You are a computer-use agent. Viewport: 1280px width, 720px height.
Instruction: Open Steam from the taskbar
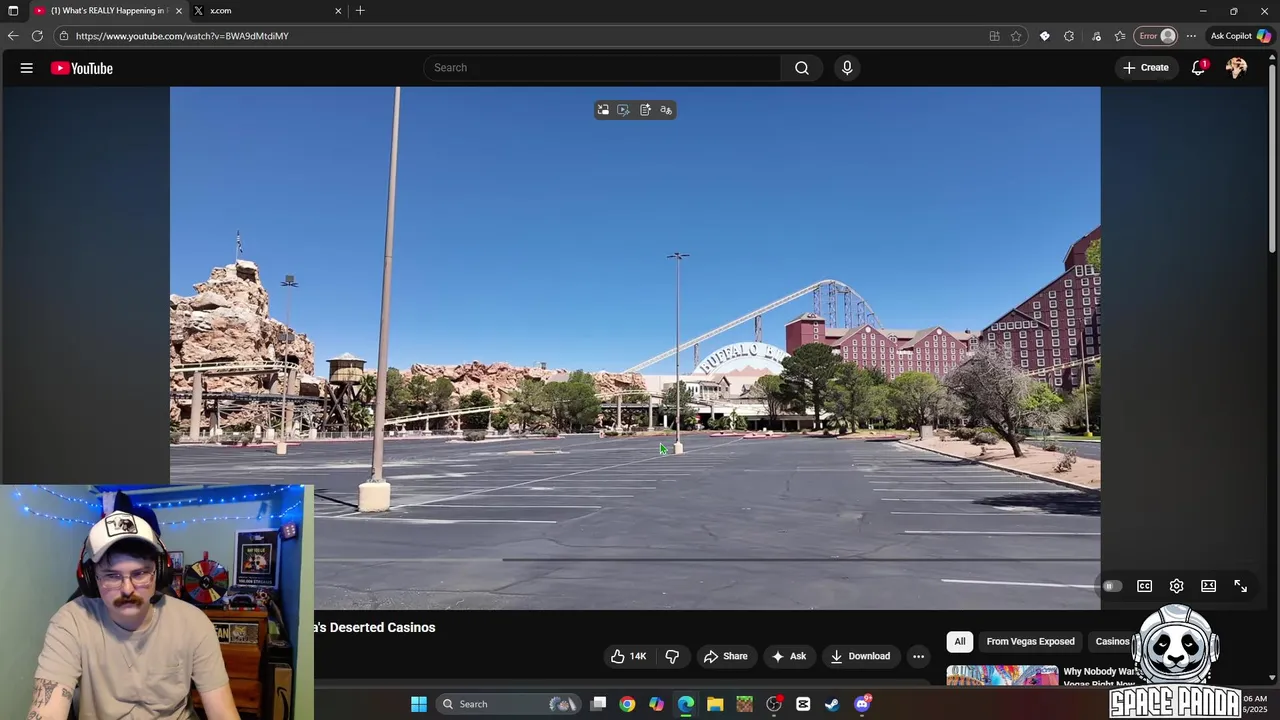click(x=832, y=704)
